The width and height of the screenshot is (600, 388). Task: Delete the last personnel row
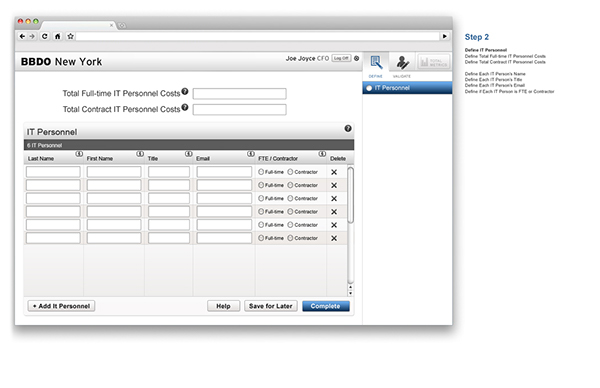point(334,238)
